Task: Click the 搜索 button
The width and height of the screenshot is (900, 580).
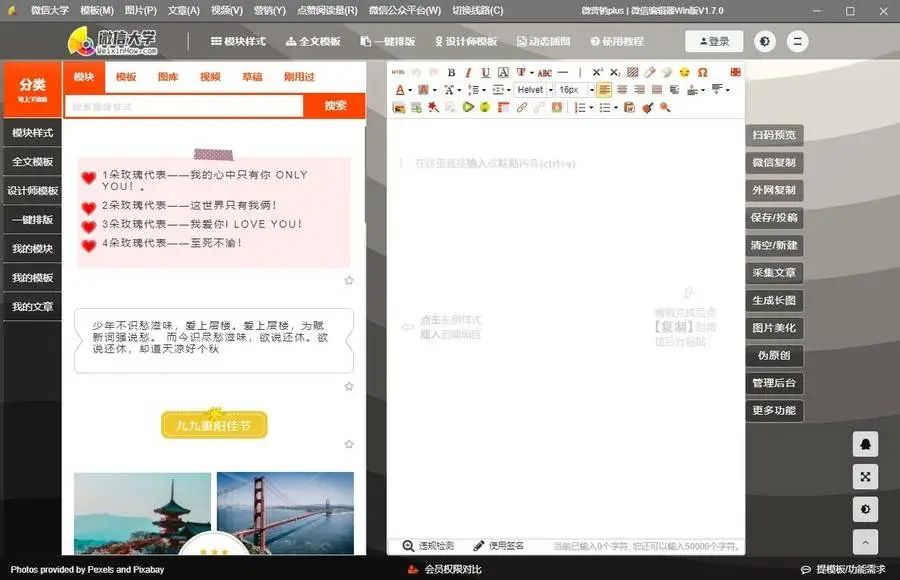Action: (335, 106)
